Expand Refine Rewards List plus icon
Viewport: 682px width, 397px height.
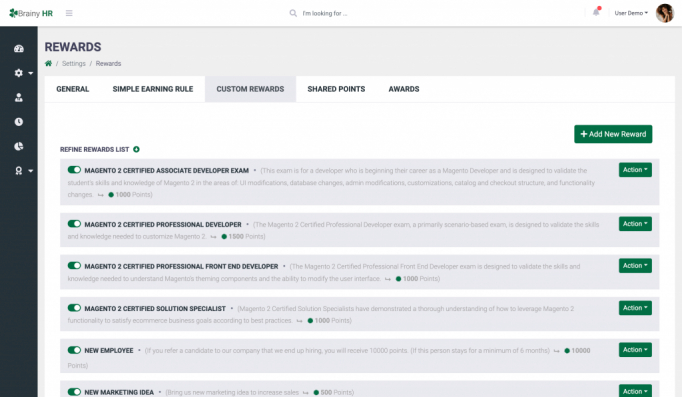tap(137, 149)
